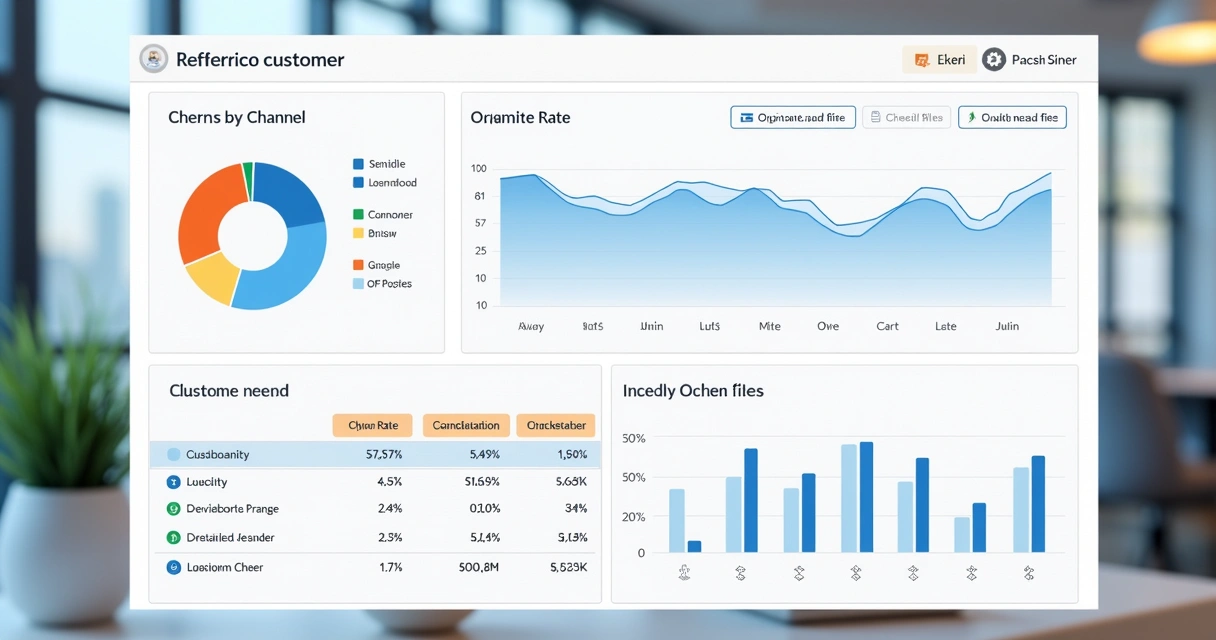Click the 500,8M value in Loesiorm Cheer row
Screen dimensions: 1216x640
tap(478, 567)
